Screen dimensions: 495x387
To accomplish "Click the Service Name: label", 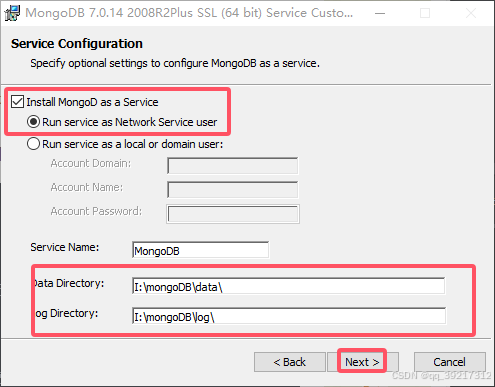I will coord(65,247).
